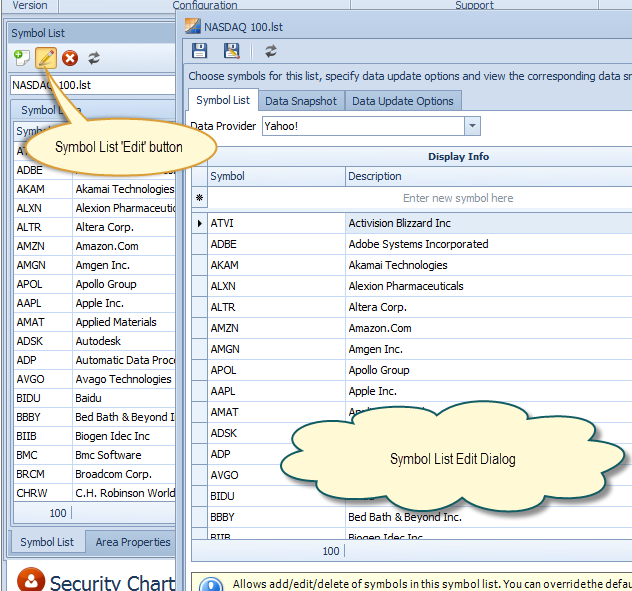Open the Data Provider dropdown arrow

(472, 126)
